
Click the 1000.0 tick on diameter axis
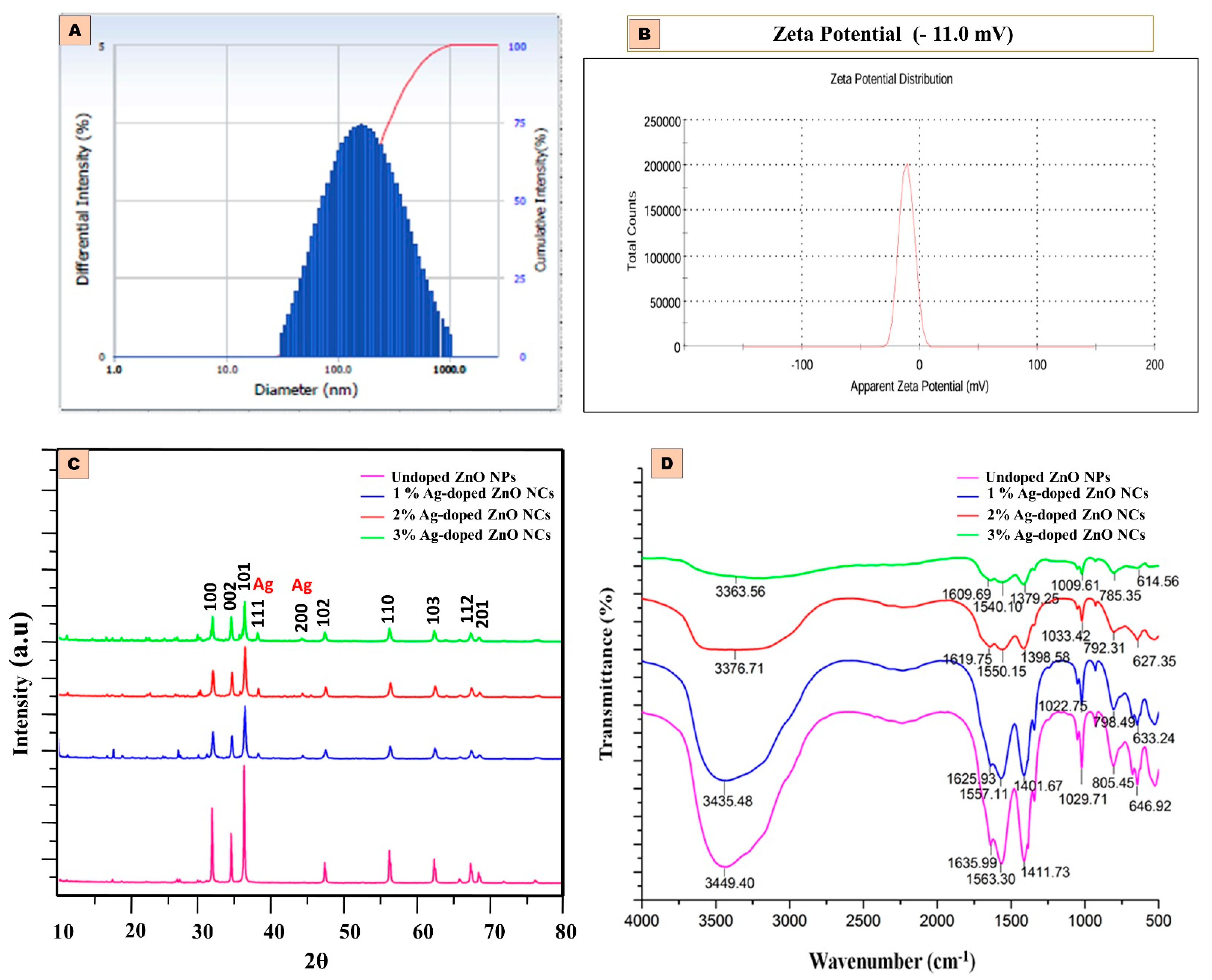[449, 370]
